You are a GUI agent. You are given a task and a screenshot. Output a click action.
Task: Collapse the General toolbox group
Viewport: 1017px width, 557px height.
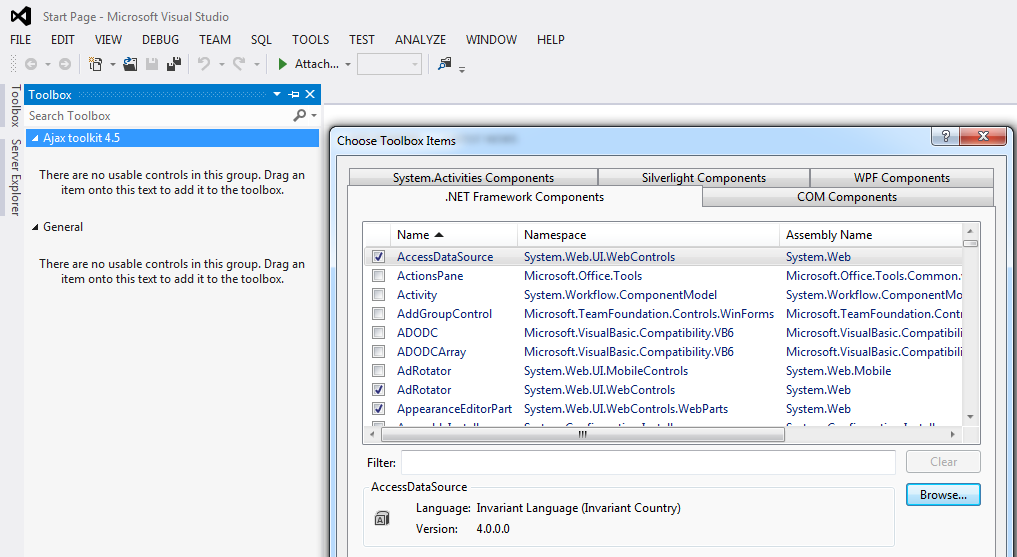point(35,227)
